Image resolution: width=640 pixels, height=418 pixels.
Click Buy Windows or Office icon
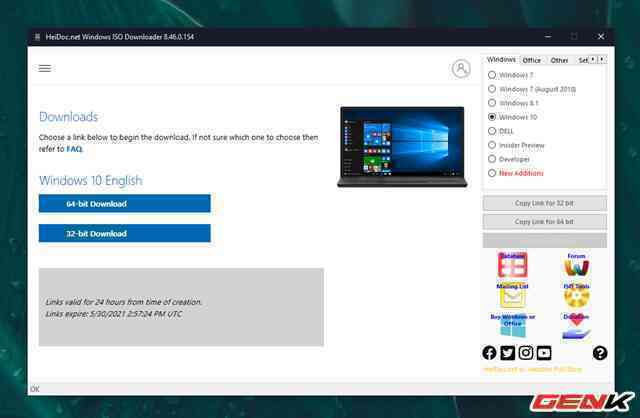coord(513,325)
